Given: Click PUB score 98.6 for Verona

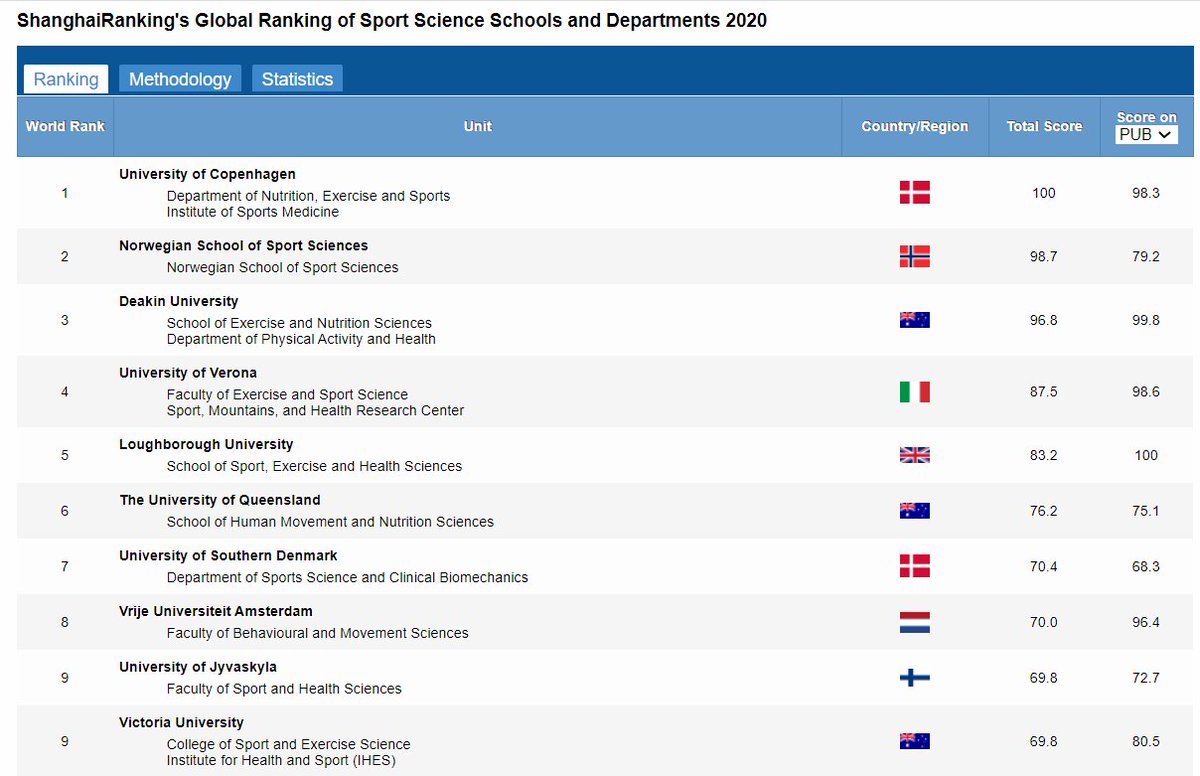Looking at the screenshot, I should 1146,392.
